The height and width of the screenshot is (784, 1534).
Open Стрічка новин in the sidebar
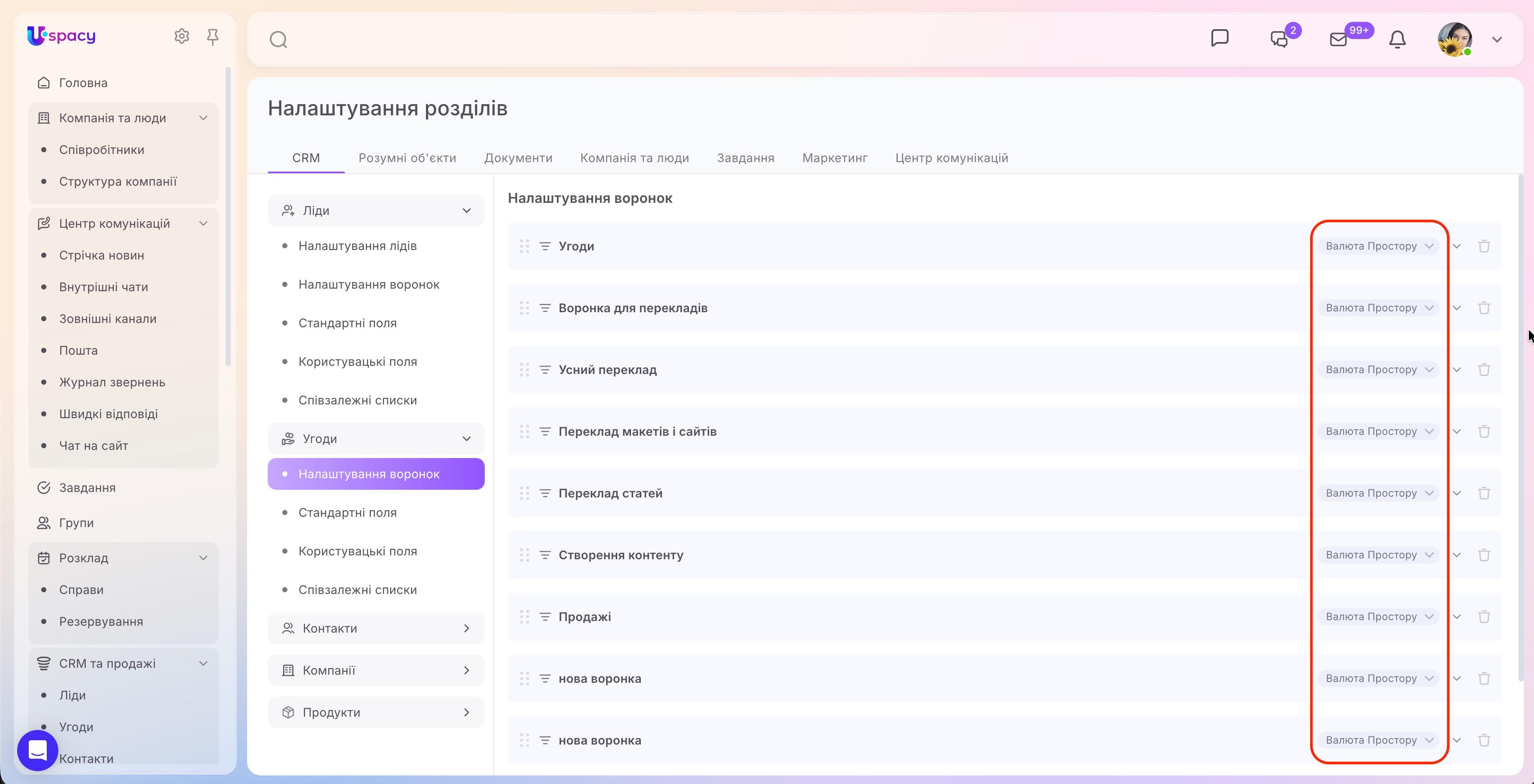tap(101, 255)
